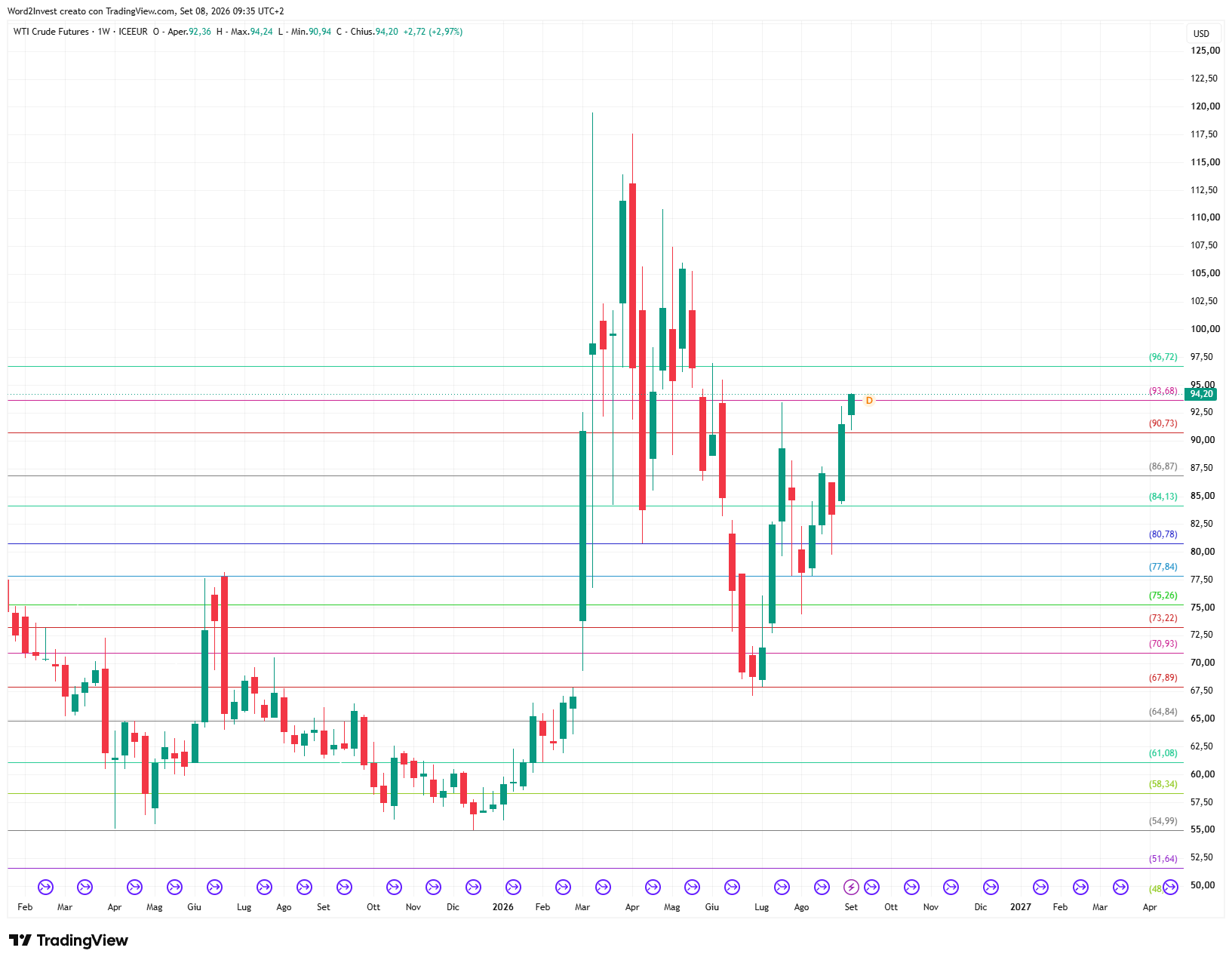
Task: Click the pink lightning event icon above Set
Action: click(851, 887)
